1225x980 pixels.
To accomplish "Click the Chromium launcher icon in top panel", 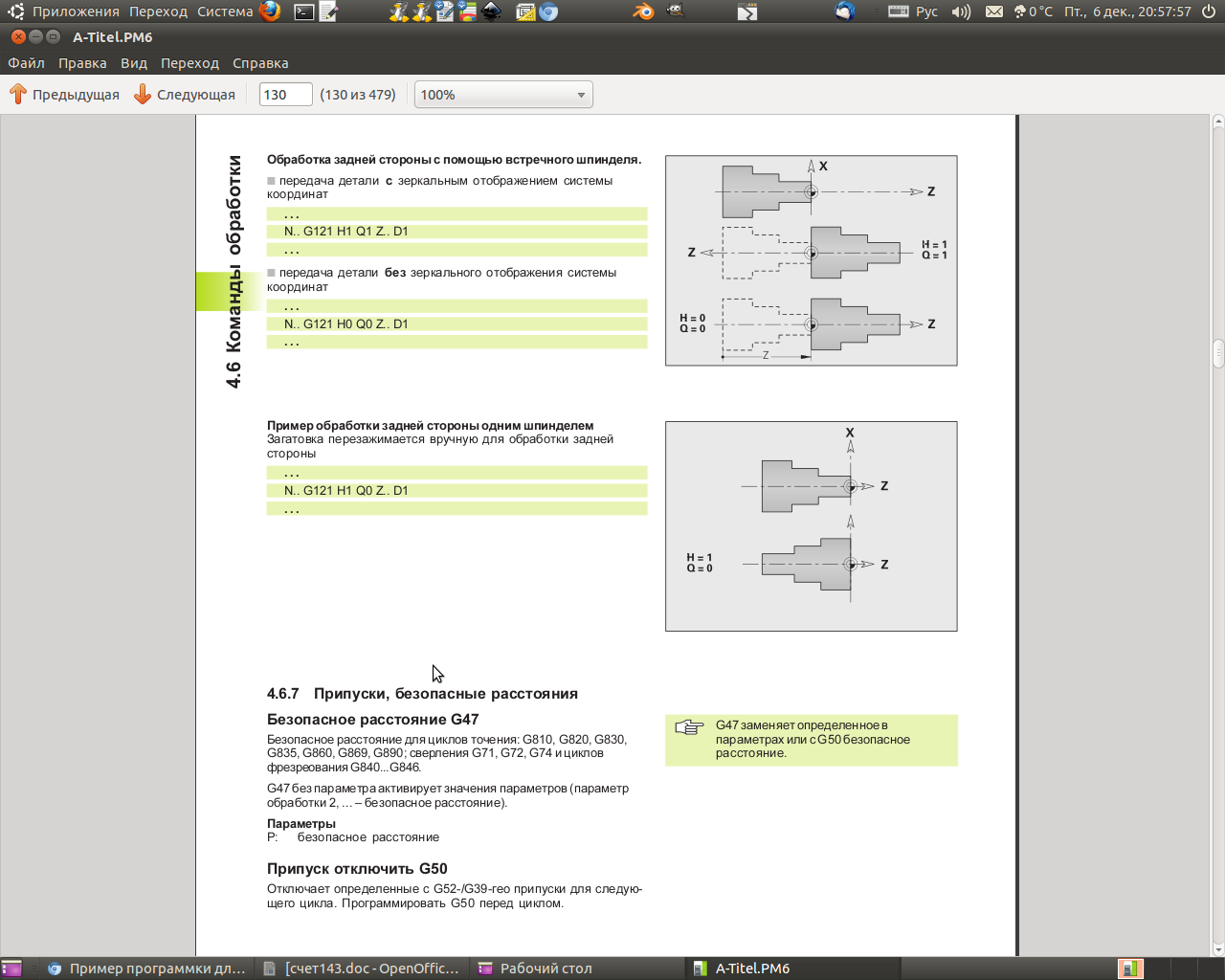I will [x=548, y=11].
